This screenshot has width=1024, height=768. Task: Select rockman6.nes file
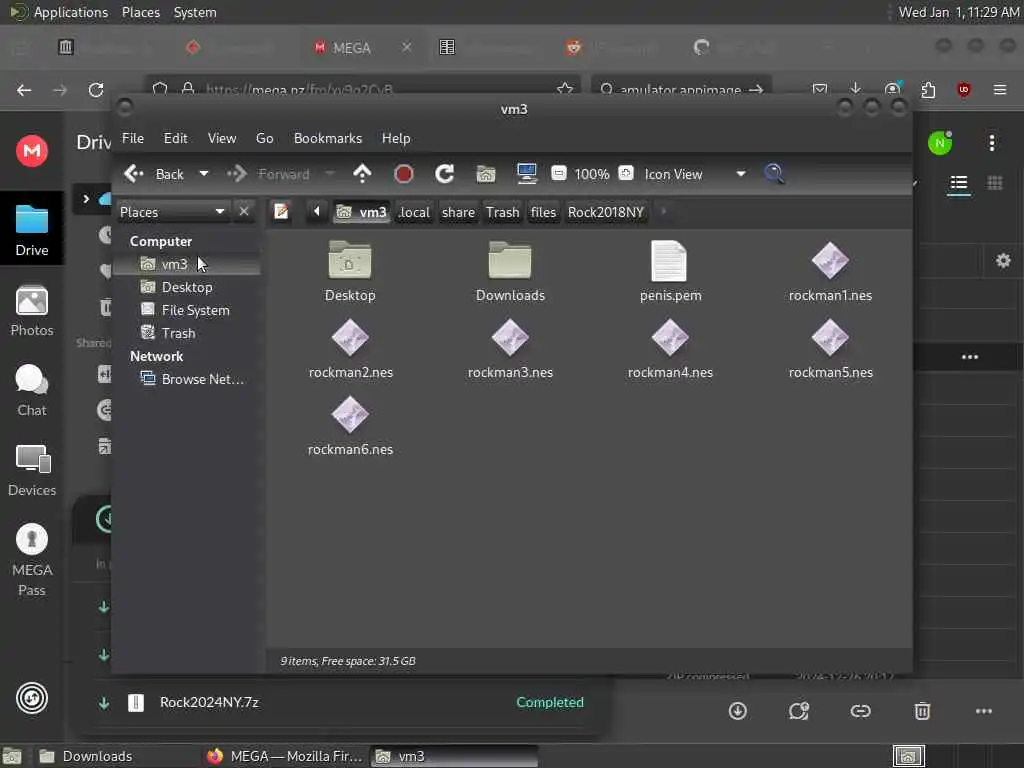350,426
